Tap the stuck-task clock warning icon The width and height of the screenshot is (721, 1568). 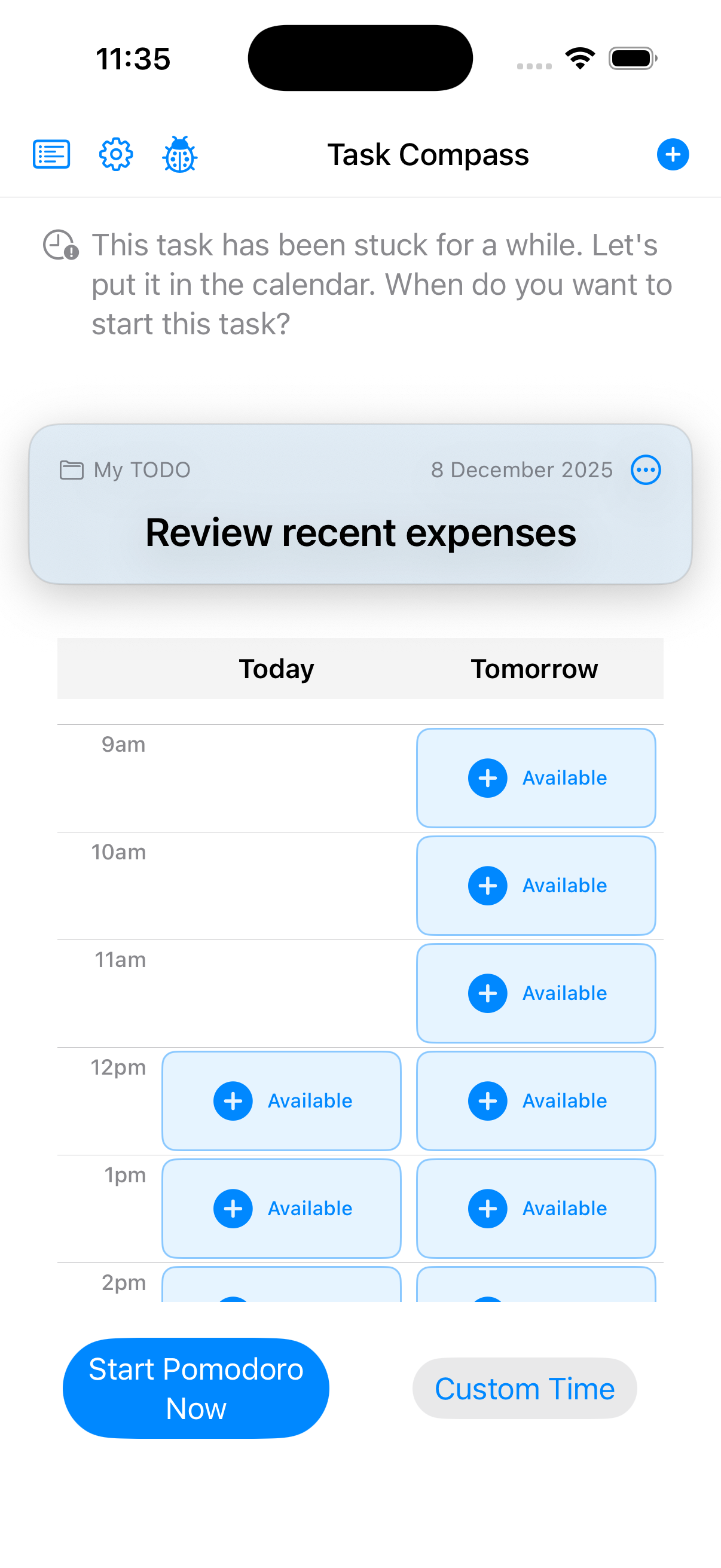pos(61,245)
